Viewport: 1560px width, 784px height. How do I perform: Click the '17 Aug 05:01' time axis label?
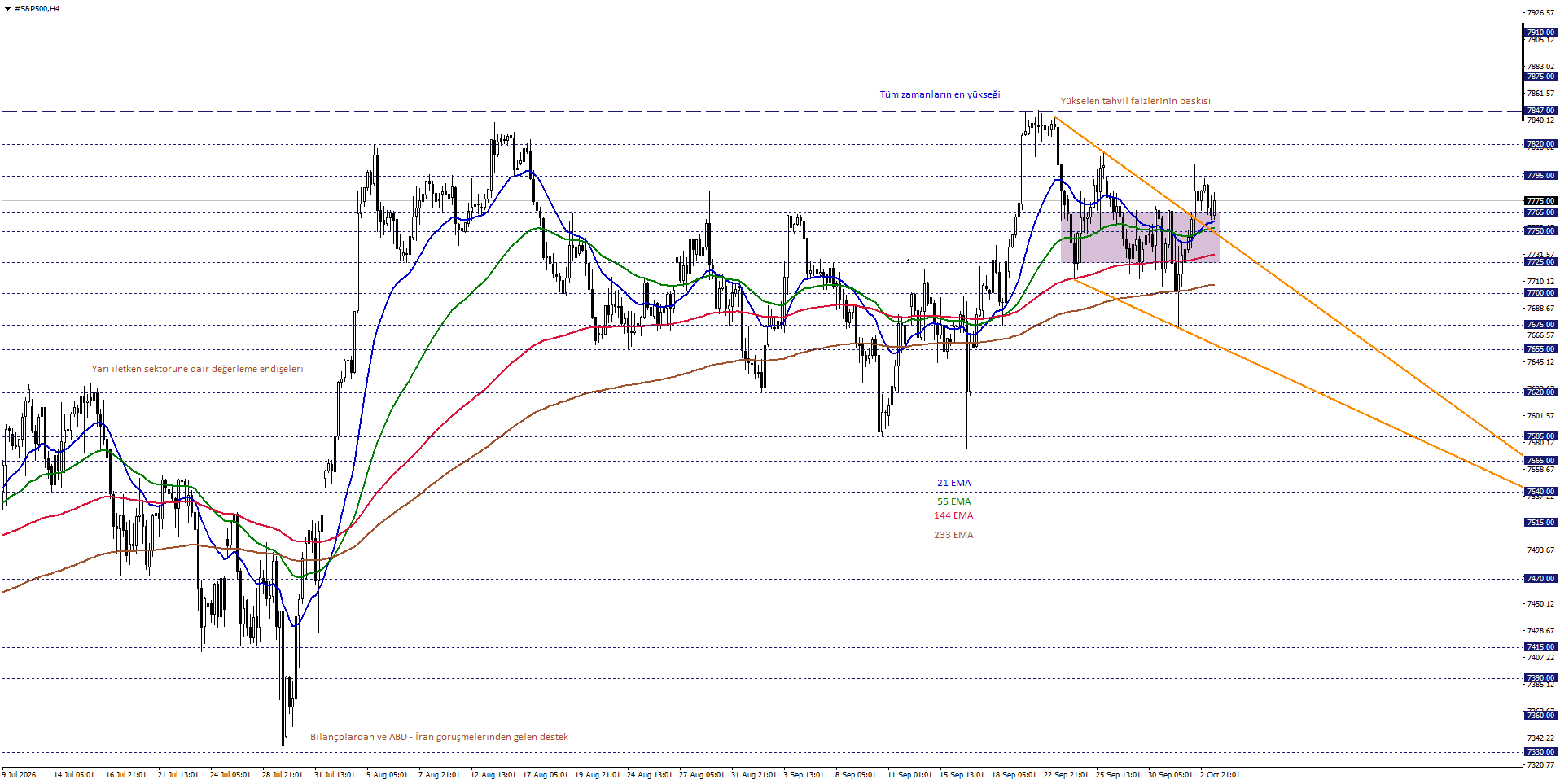pos(546,775)
